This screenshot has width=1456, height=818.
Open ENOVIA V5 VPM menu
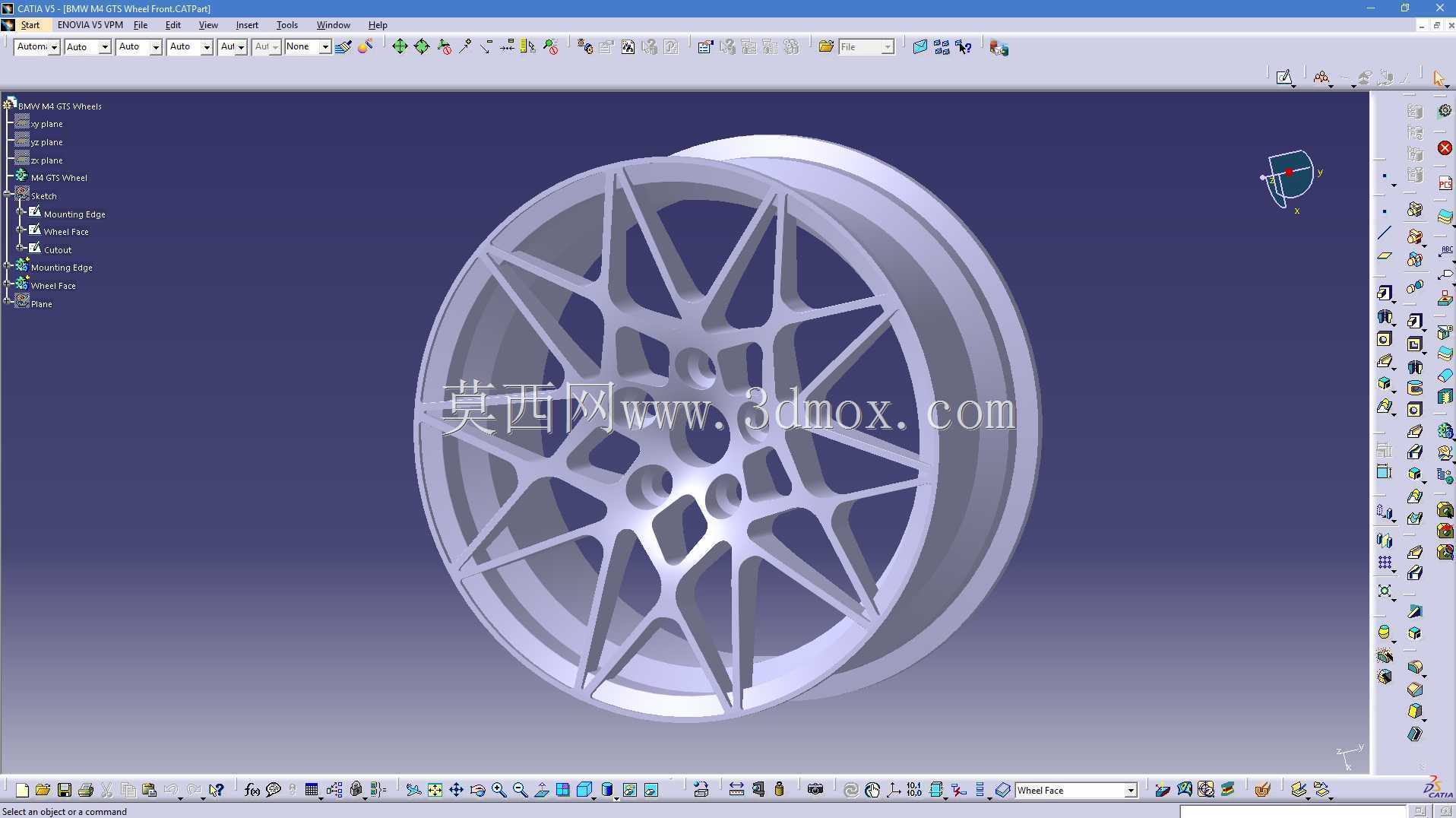coord(90,25)
